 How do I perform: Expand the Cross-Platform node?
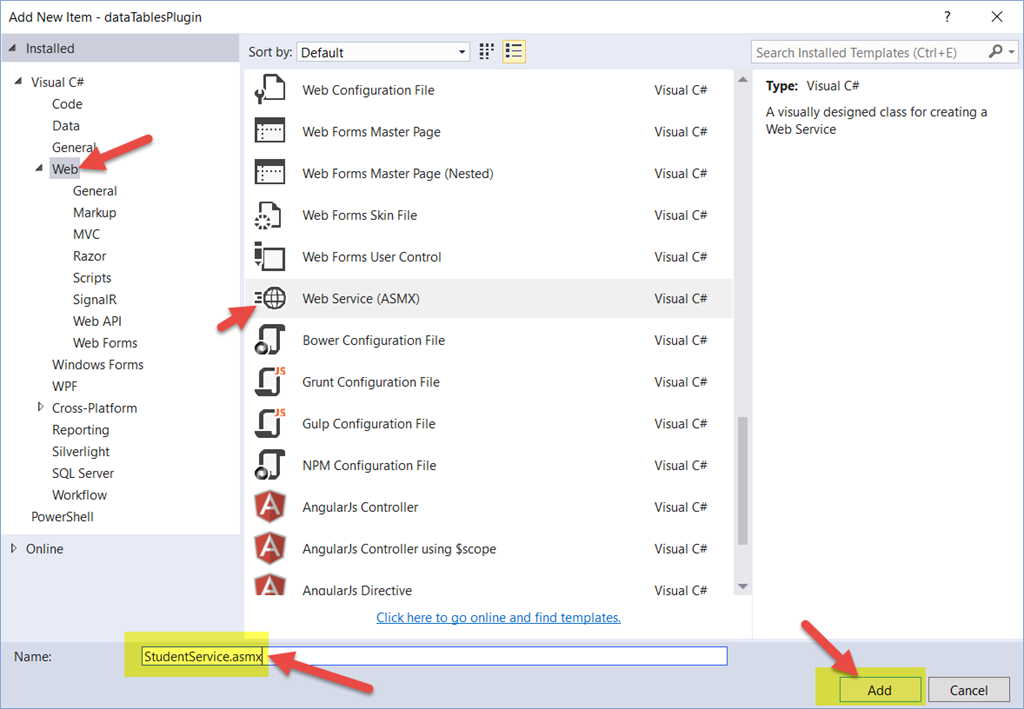tap(40, 407)
